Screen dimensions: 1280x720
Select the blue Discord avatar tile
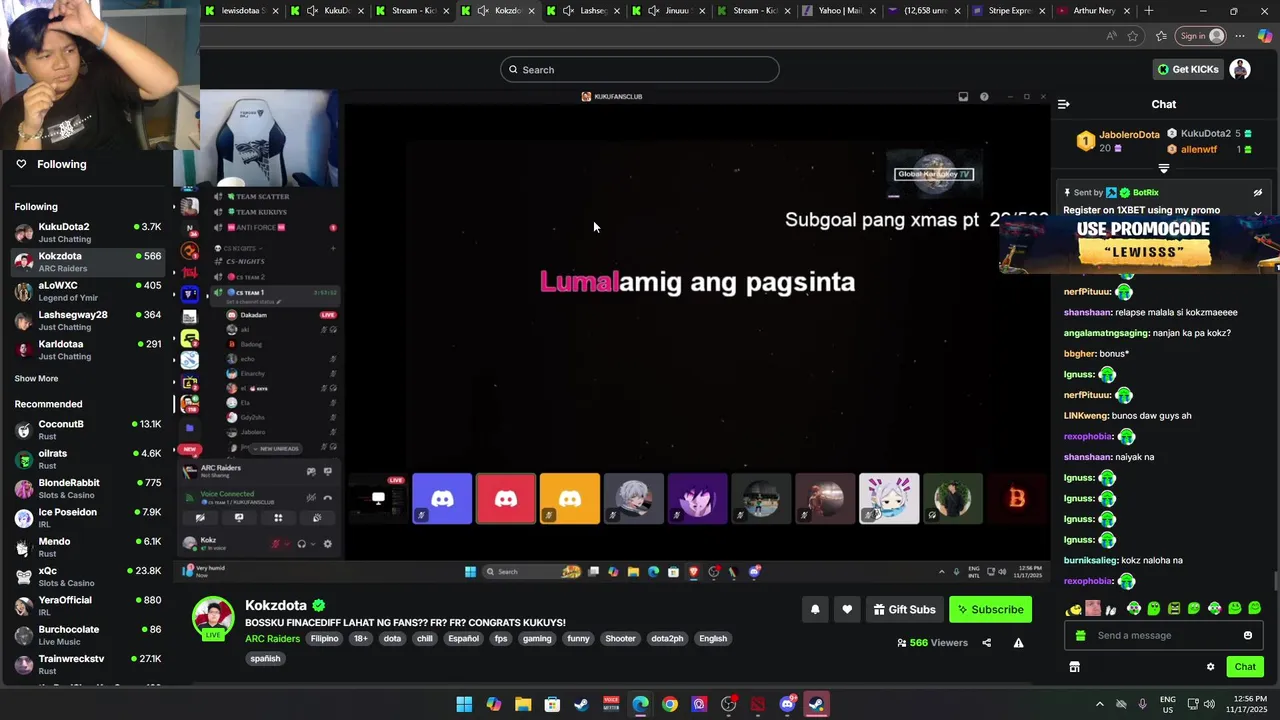point(442,498)
